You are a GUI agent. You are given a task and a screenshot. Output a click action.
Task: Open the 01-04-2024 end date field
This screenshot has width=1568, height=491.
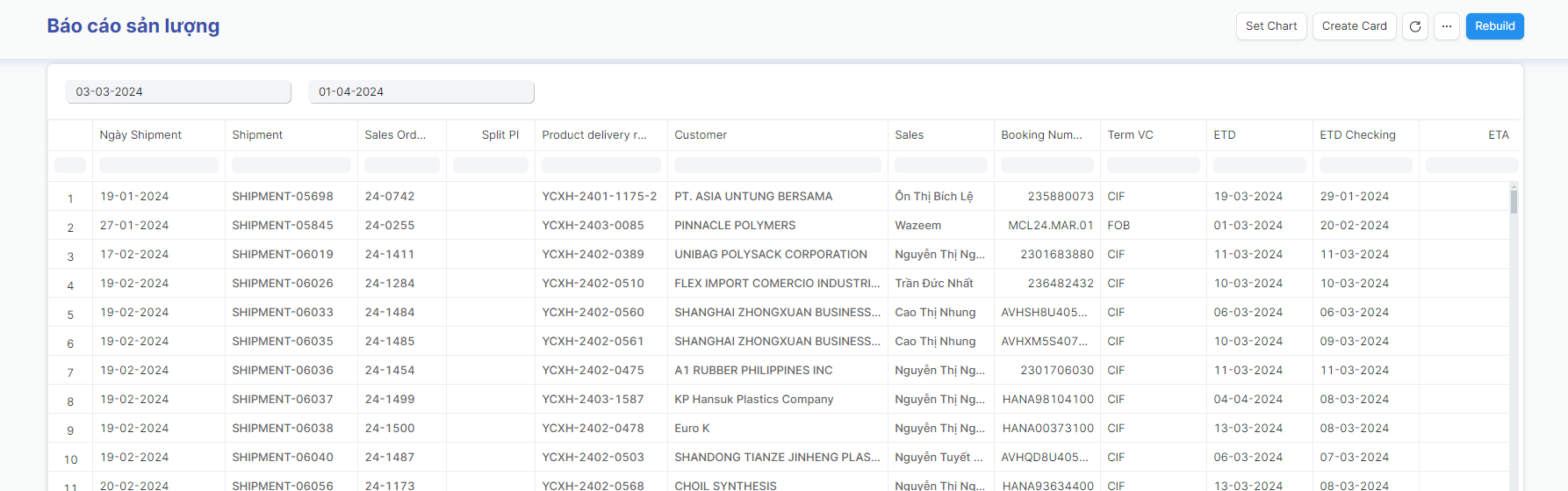coord(421,92)
